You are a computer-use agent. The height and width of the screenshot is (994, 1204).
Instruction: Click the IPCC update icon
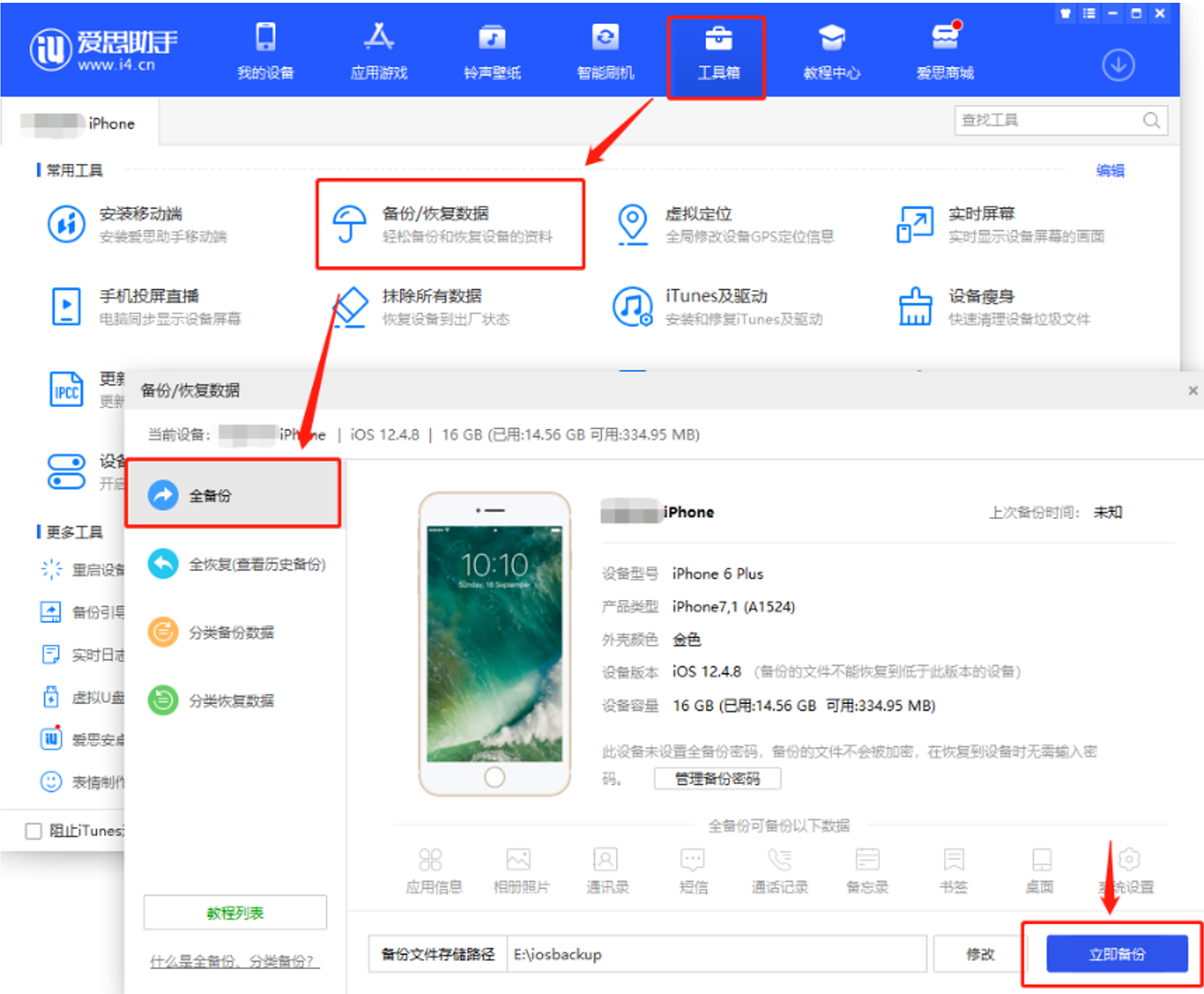(66, 389)
